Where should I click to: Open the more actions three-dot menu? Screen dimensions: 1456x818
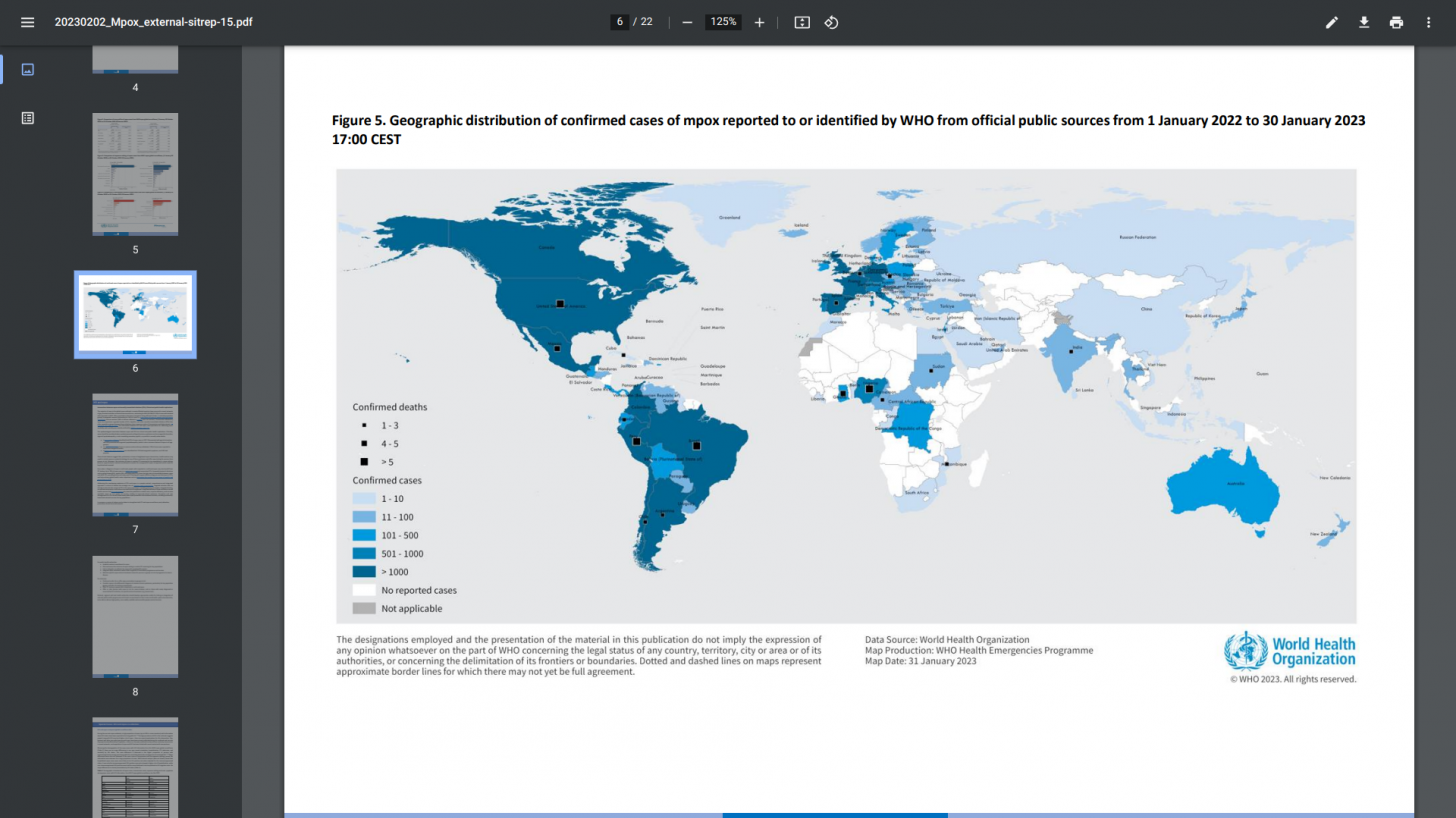click(x=1428, y=22)
